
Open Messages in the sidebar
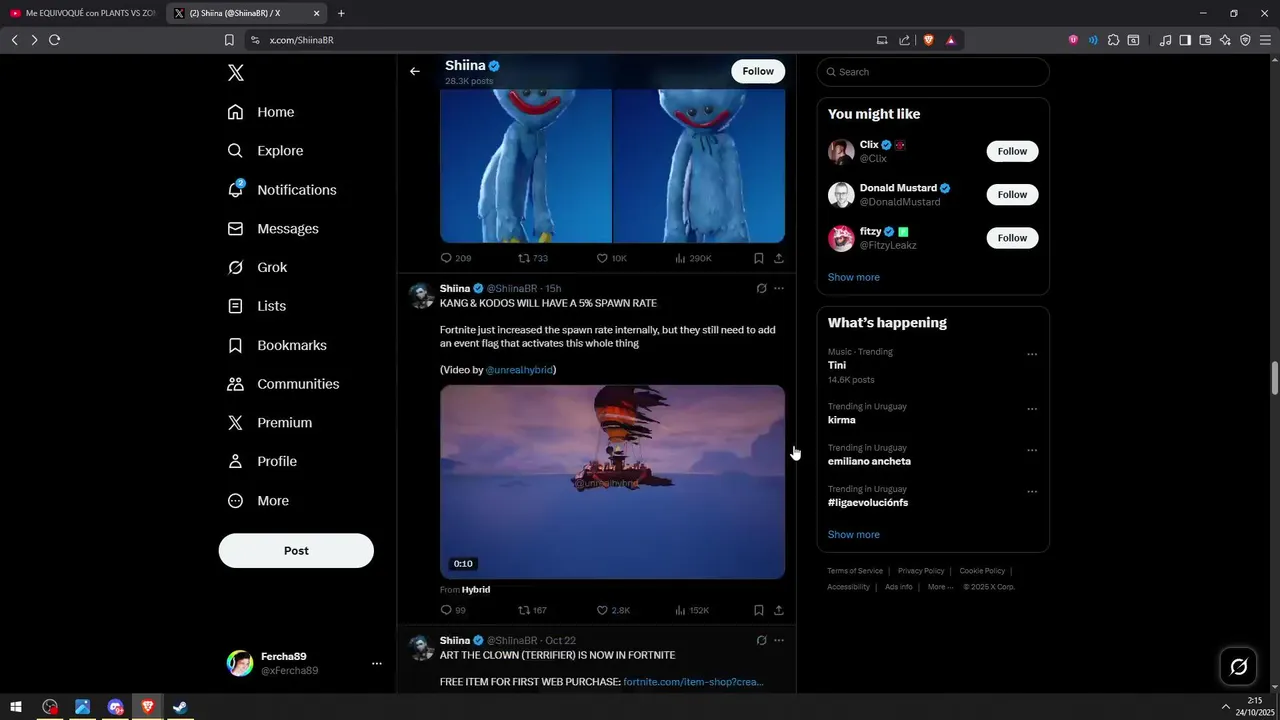(273, 229)
